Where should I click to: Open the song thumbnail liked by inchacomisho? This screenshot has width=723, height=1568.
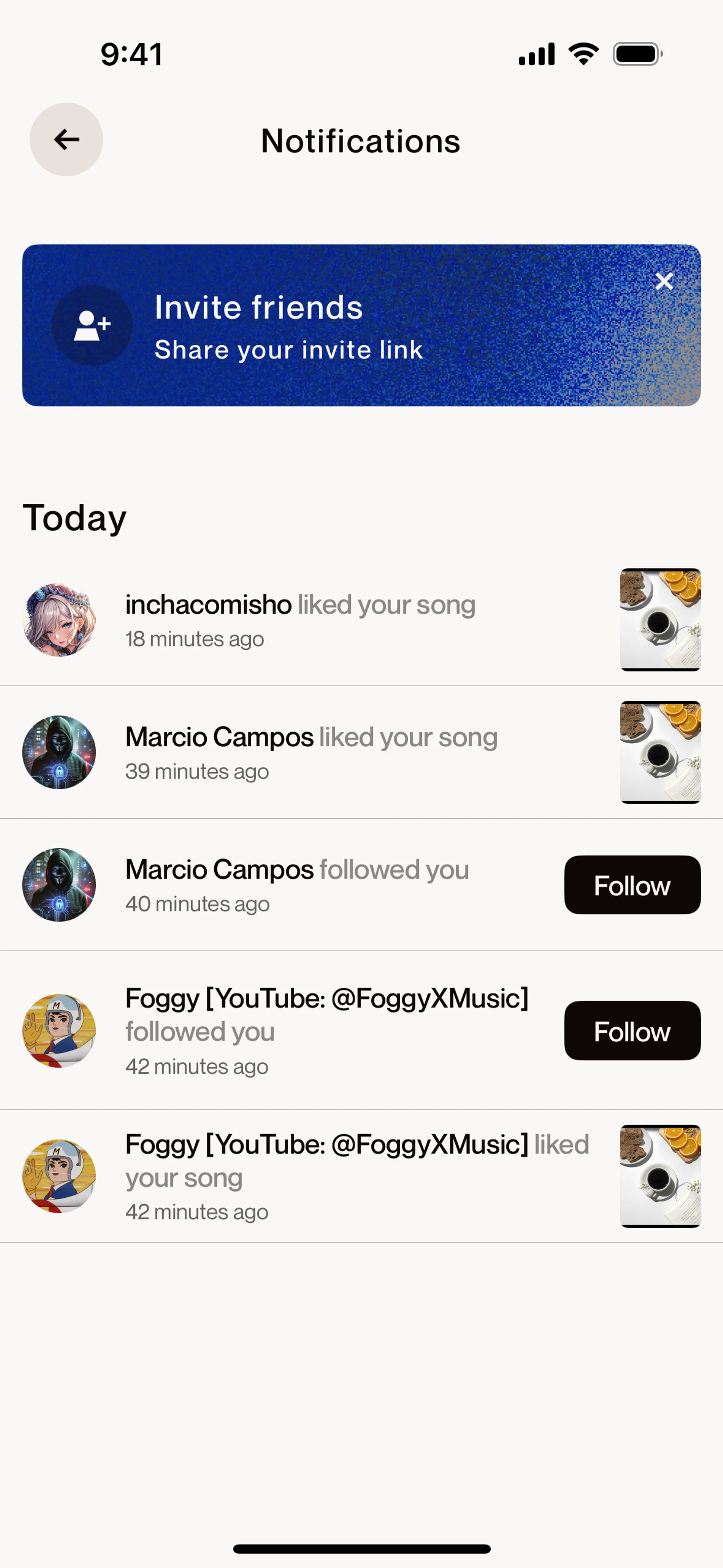point(660,620)
